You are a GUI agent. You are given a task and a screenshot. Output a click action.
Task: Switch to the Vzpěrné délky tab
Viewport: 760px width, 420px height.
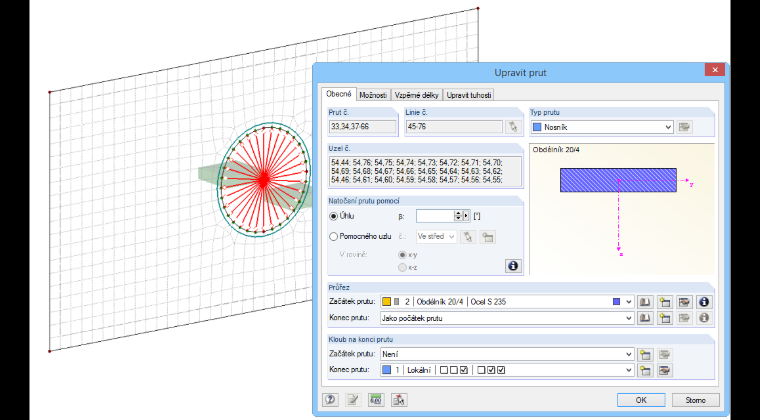point(417,95)
